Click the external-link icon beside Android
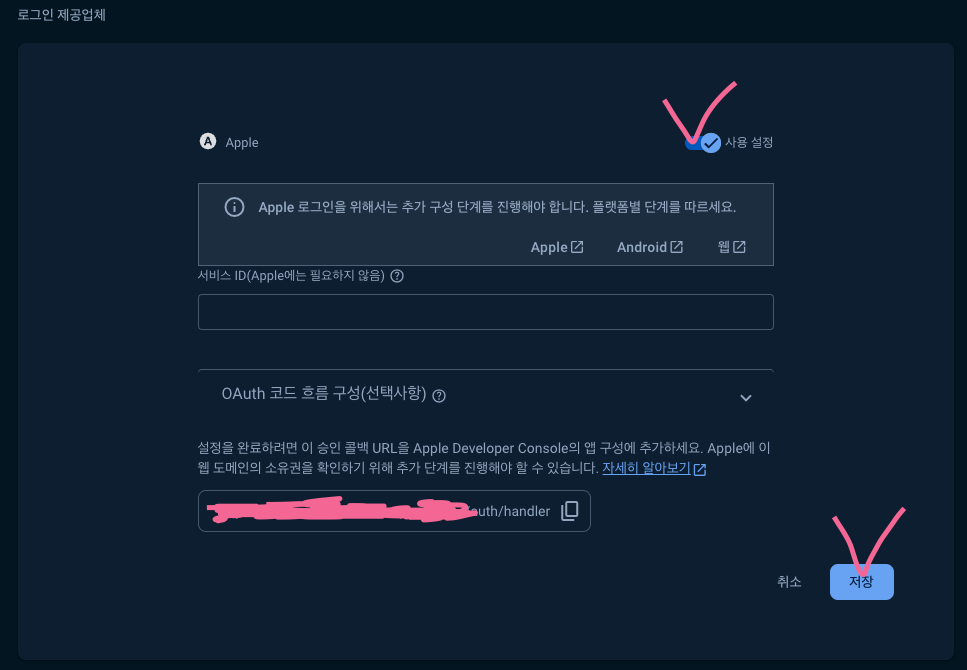 677,247
